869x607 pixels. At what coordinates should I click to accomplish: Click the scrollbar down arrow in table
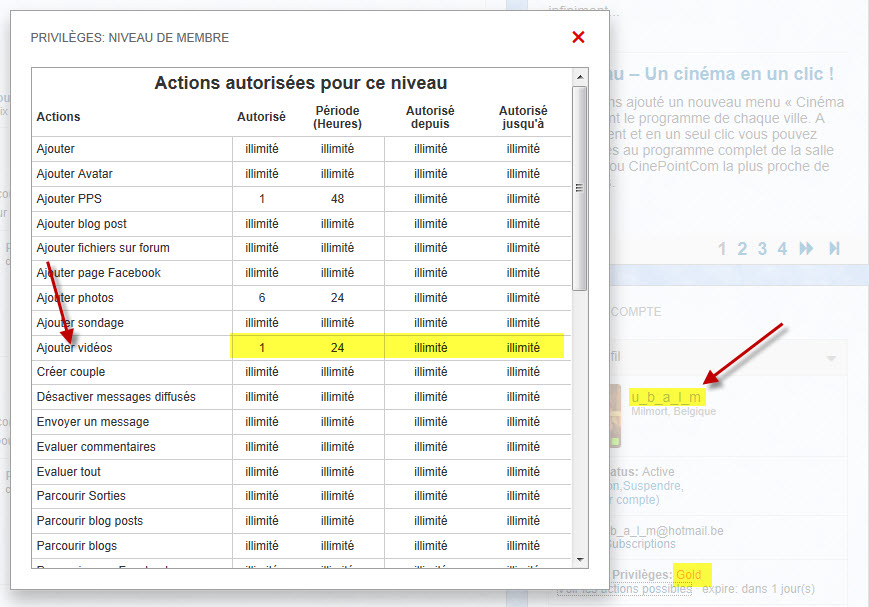(x=580, y=559)
